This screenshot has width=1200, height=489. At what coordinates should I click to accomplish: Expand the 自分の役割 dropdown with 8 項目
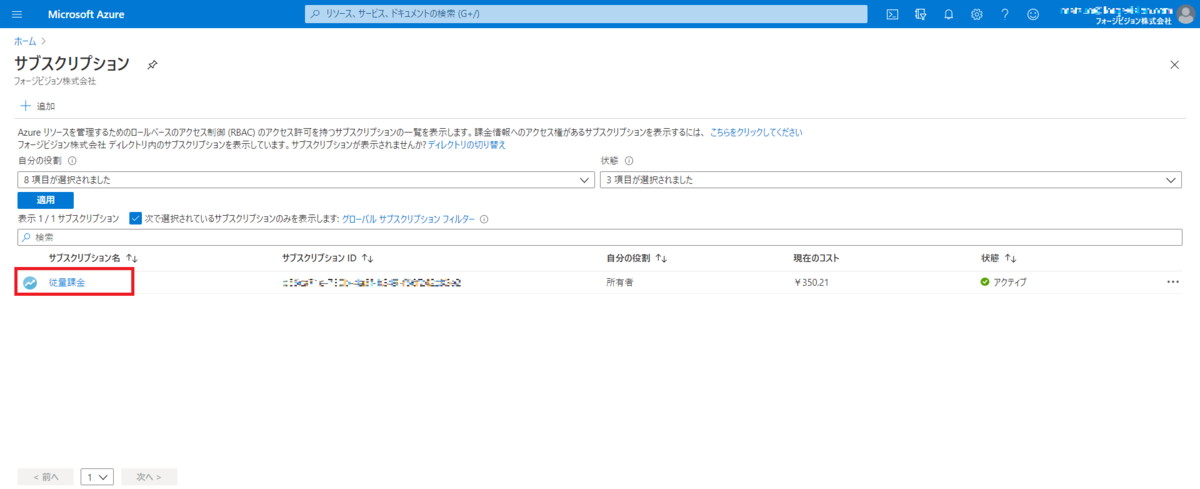coord(305,180)
